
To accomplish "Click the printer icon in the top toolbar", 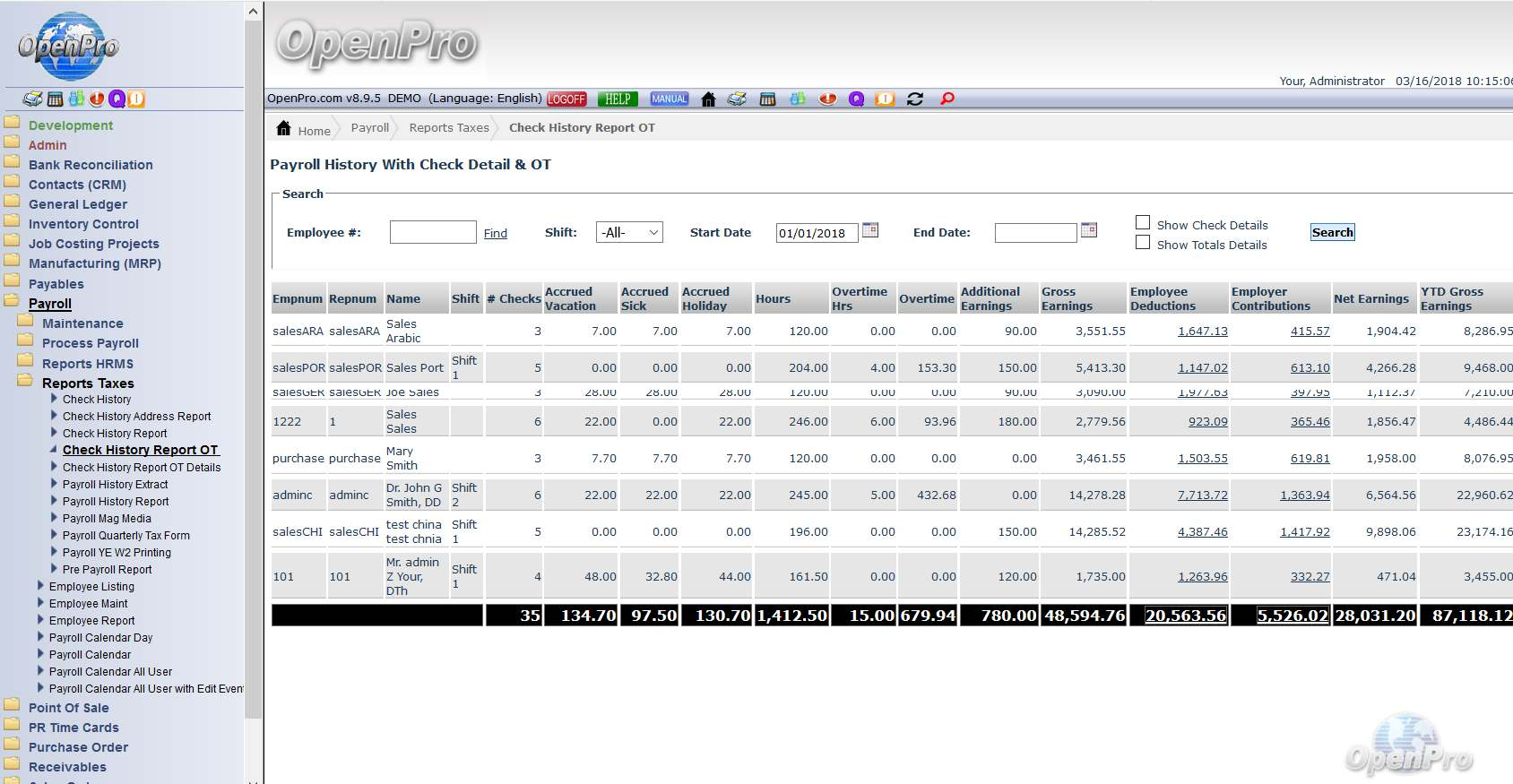I will pos(737,99).
